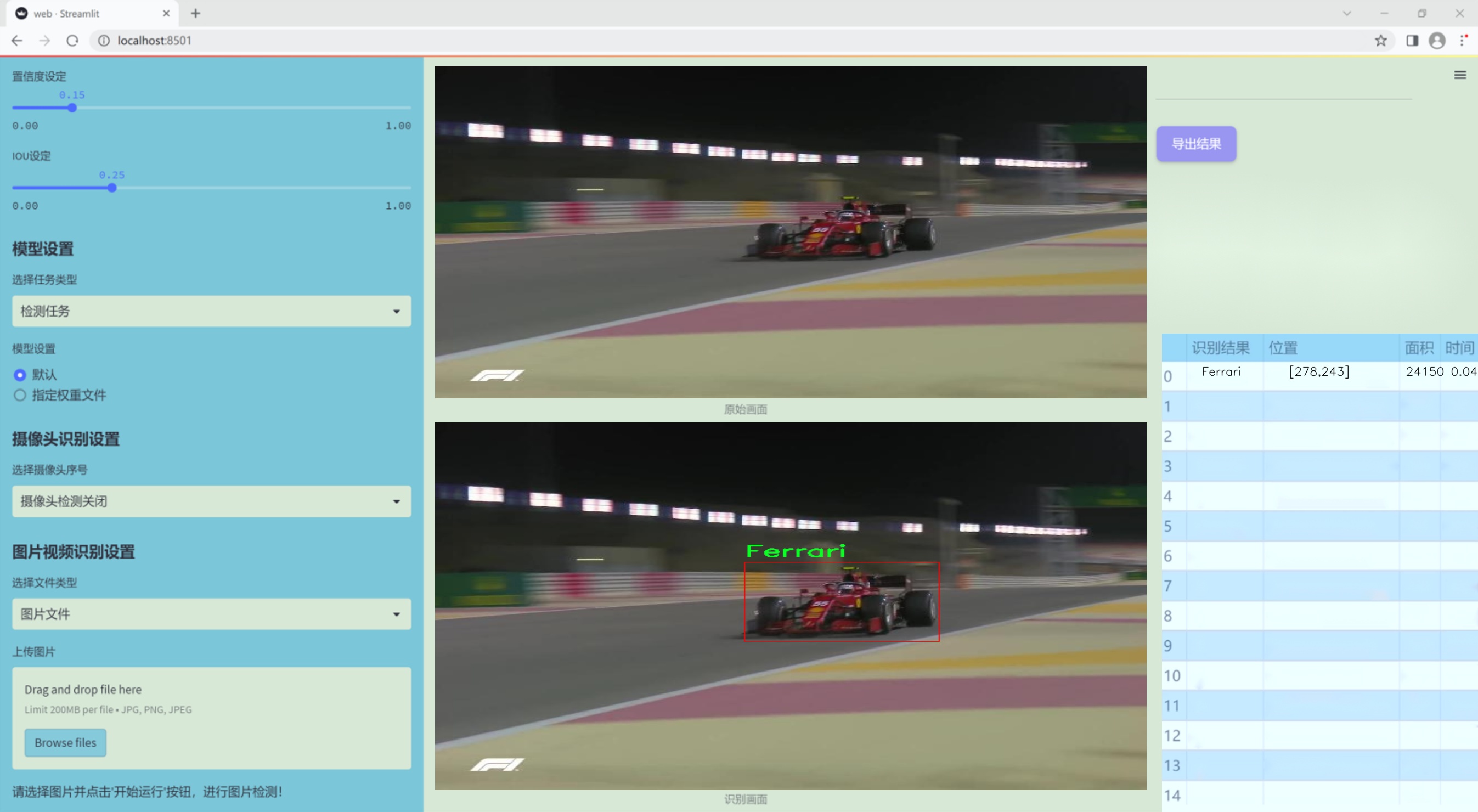Open the Chrome three-dot menu
The width and height of the screenshot is (1478, 812).
click(x=1463, y=41)
